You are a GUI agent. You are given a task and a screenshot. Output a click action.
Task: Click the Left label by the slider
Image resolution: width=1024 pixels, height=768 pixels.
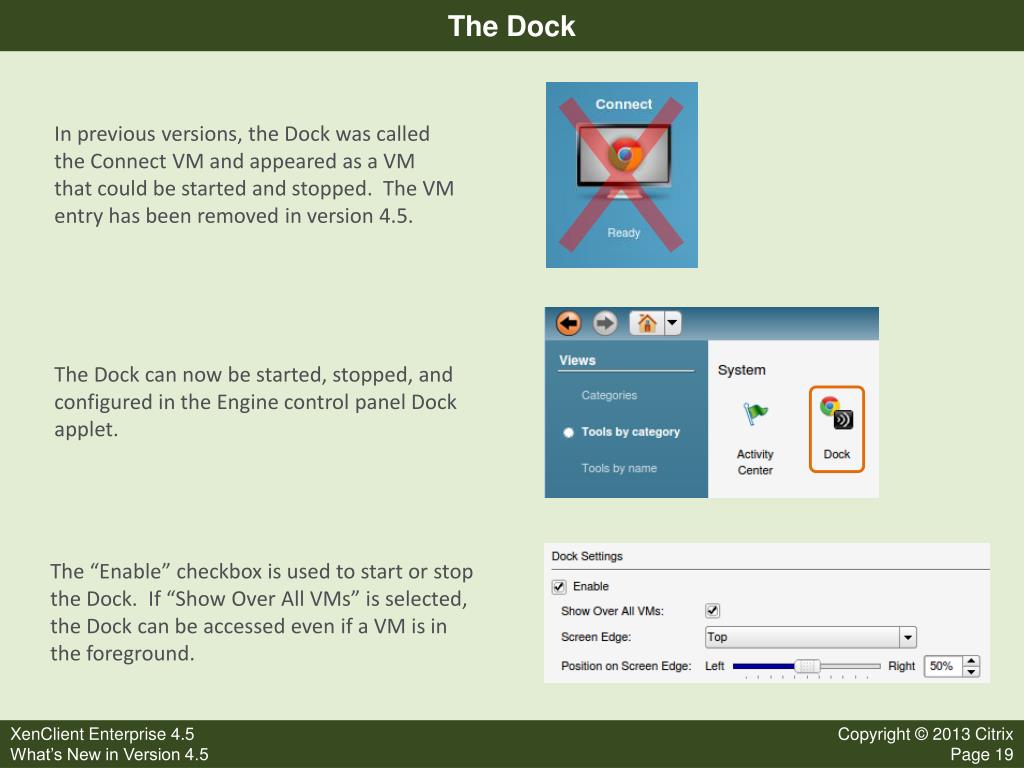point(714,666)
